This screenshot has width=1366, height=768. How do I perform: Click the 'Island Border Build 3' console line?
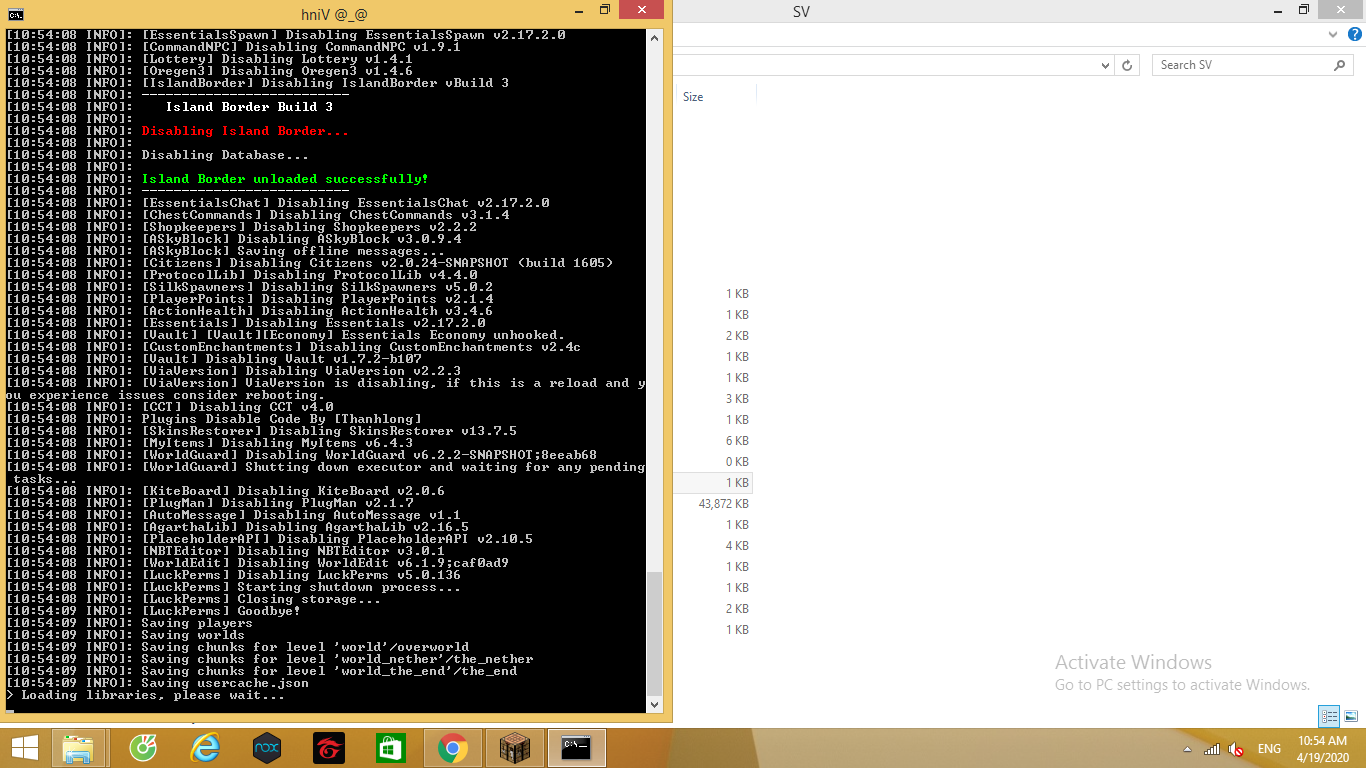pos(249,107)
